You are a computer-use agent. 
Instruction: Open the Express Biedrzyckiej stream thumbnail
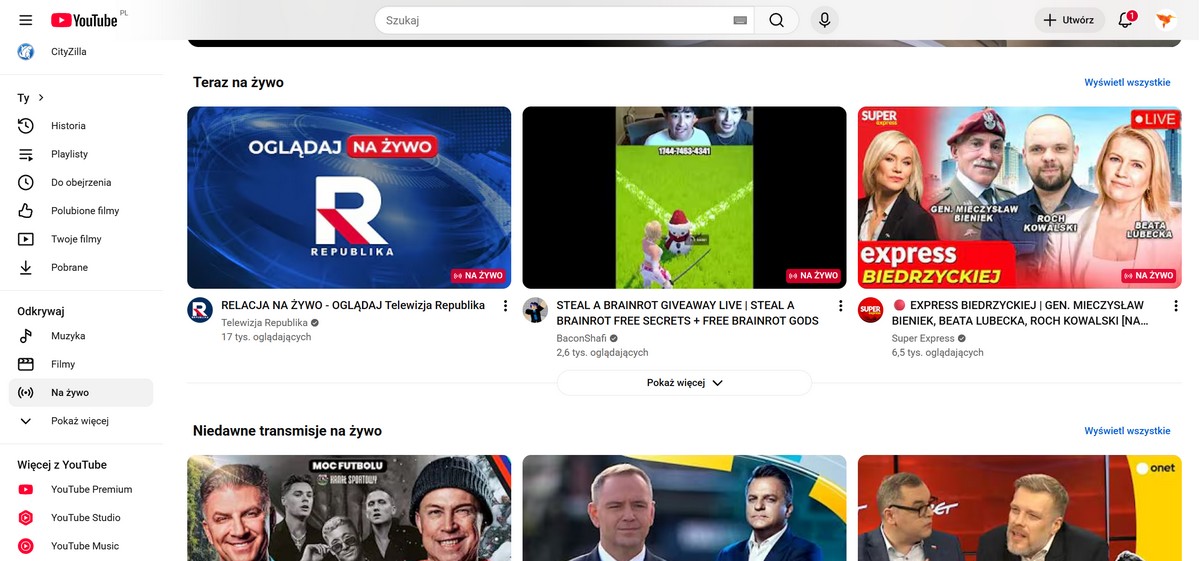tap(1020, 198)
